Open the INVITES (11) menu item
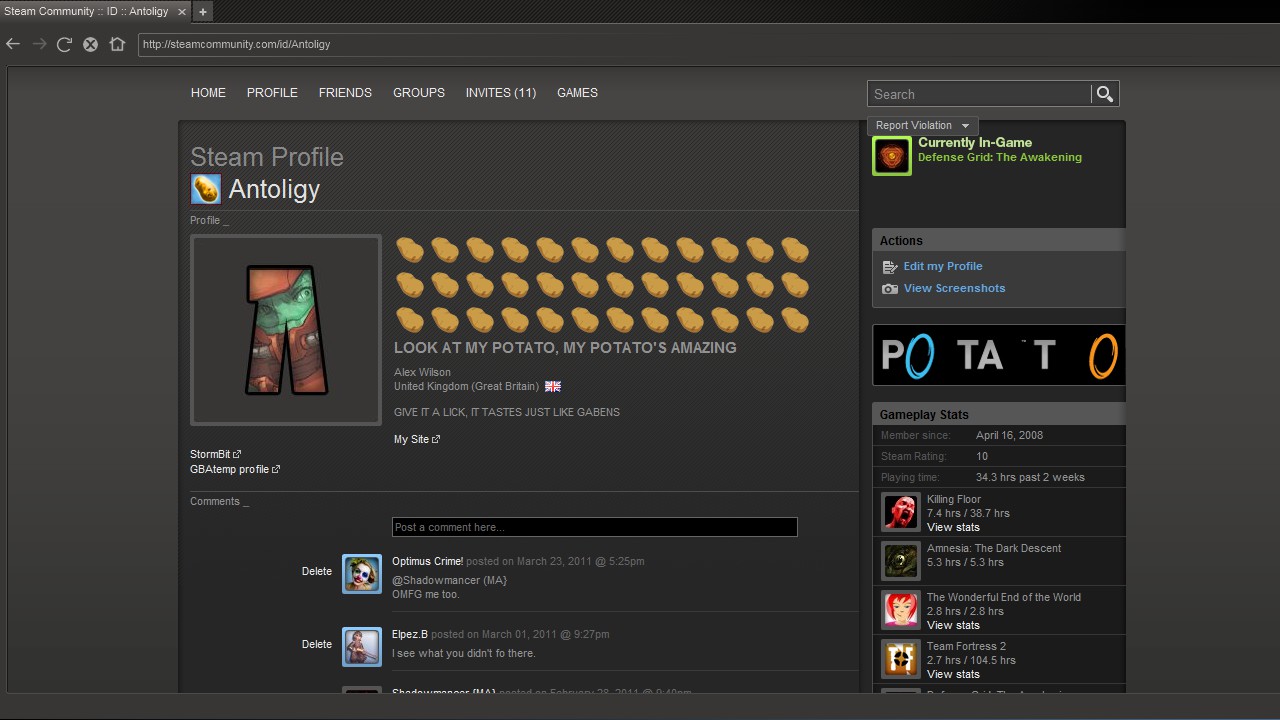Viewport: 1280px width, 720px height. pos(501,93)
